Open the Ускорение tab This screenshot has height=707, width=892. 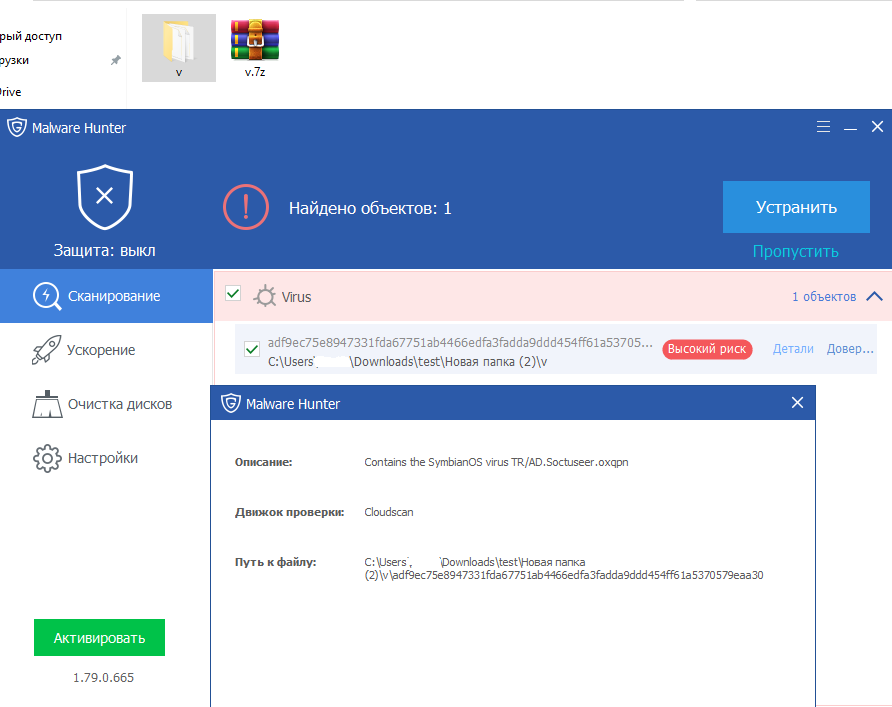106,350
